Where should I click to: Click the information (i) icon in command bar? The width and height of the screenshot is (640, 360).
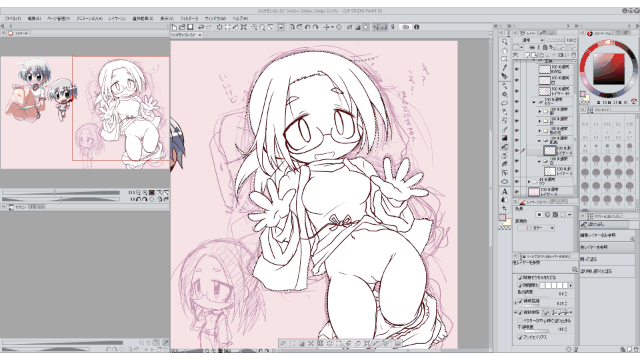416,27
